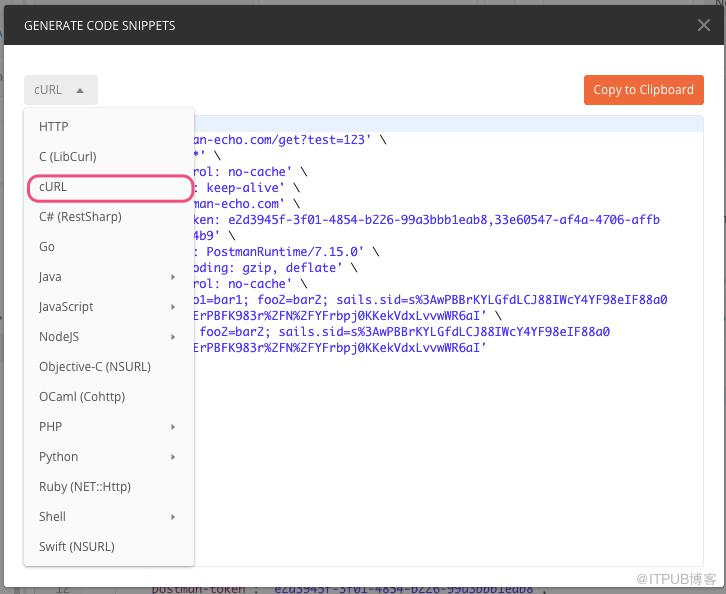Viewport: 726px width, 594px height.
Task: Select HTTP from the language list
Action: click(x=109, y=126)
